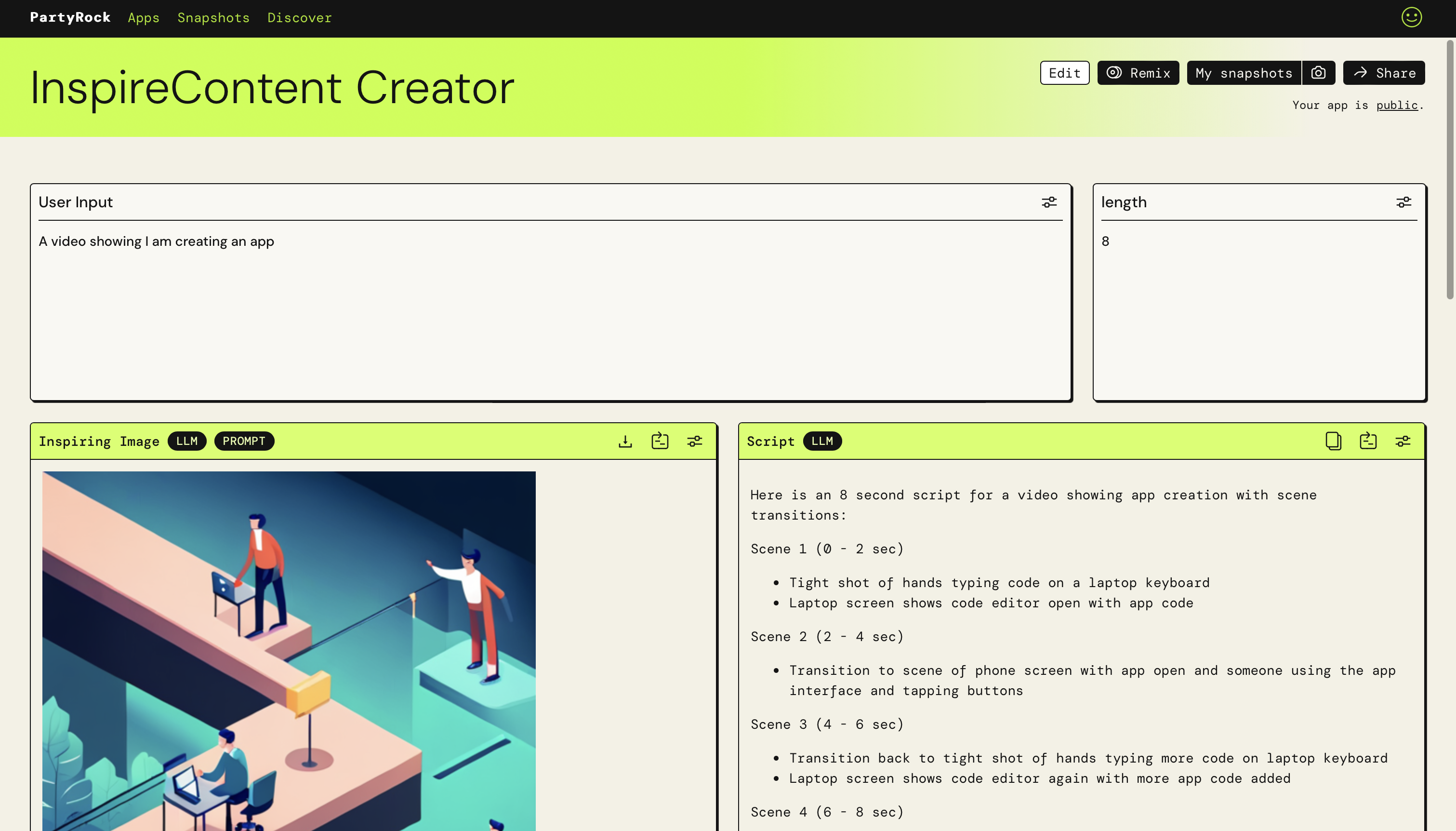Open the Apps menu item
Screen dimensions: 1456x831
(x=143, y=18)
